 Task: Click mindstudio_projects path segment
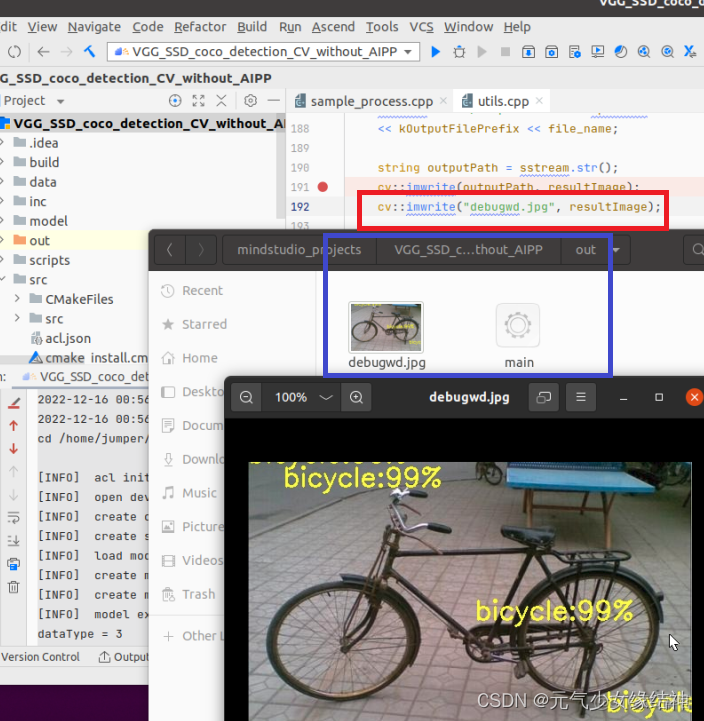[299, 250]
